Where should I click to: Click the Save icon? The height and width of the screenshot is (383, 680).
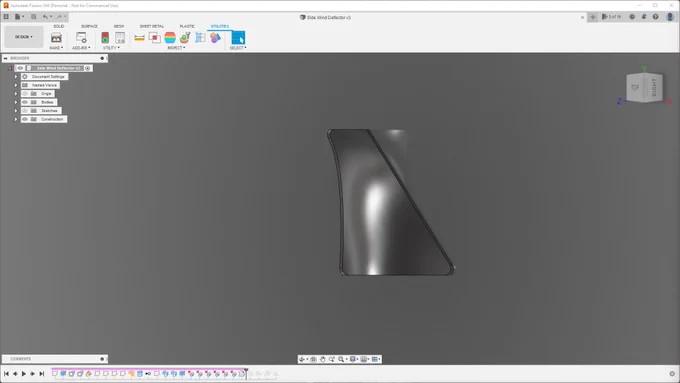pos(33,17)
